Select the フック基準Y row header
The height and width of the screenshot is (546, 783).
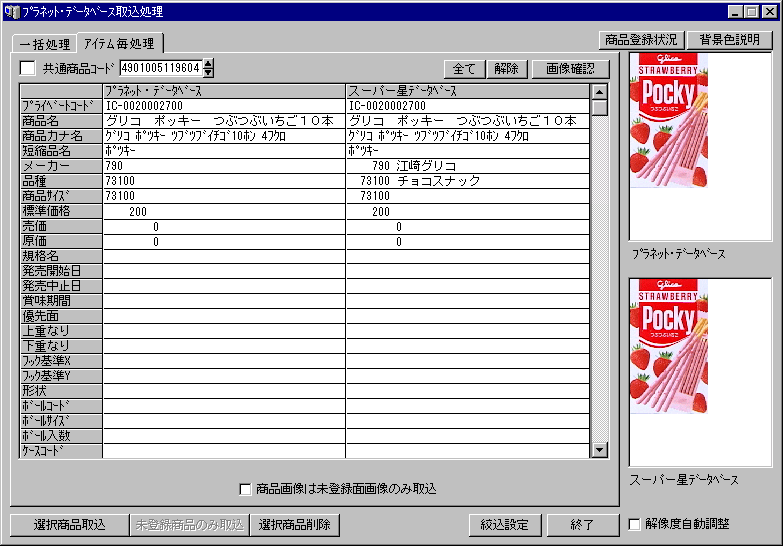pos(61,376)
